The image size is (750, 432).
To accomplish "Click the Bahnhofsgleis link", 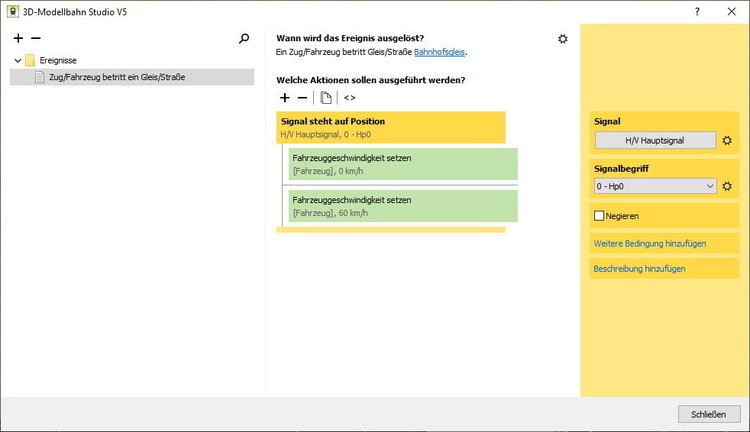I will click(440, 52).
